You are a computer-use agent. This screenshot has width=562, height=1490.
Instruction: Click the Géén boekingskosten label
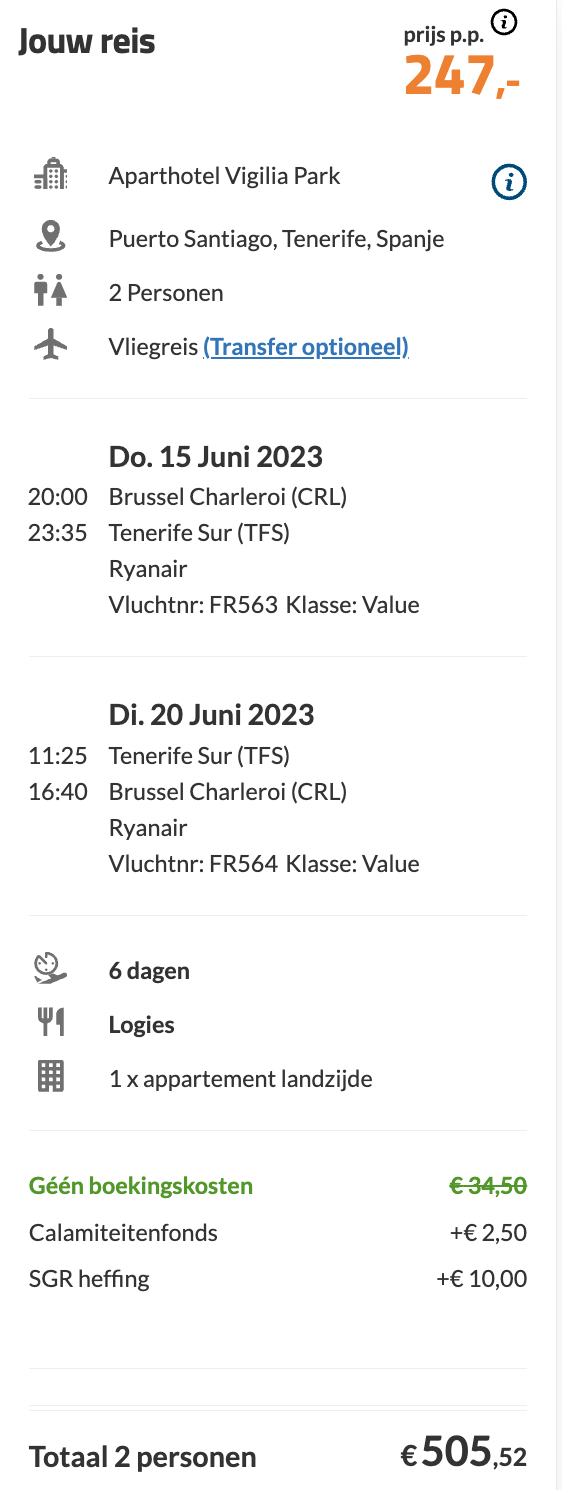(141, 1186)
